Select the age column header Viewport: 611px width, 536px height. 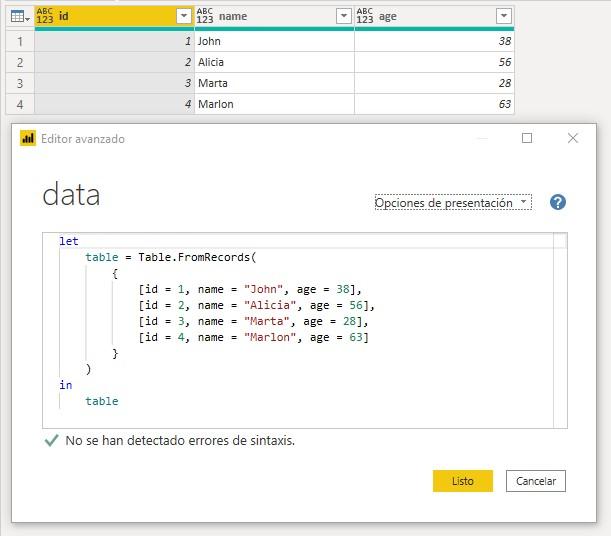coord(434,16)
